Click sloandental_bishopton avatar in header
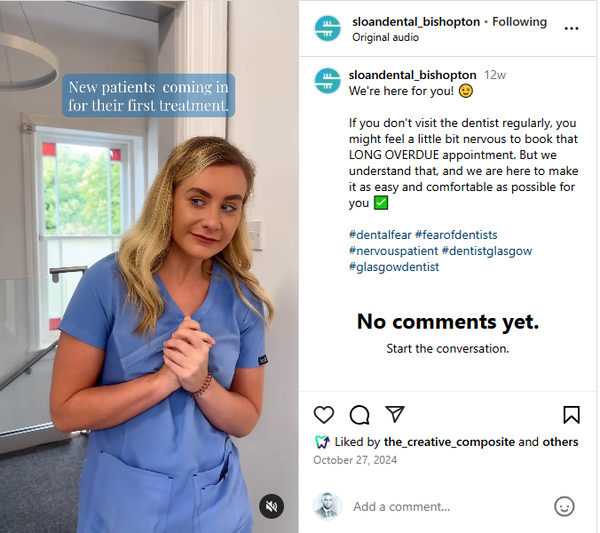The height and width of the screenshot is (533, 600). [327, 28]
